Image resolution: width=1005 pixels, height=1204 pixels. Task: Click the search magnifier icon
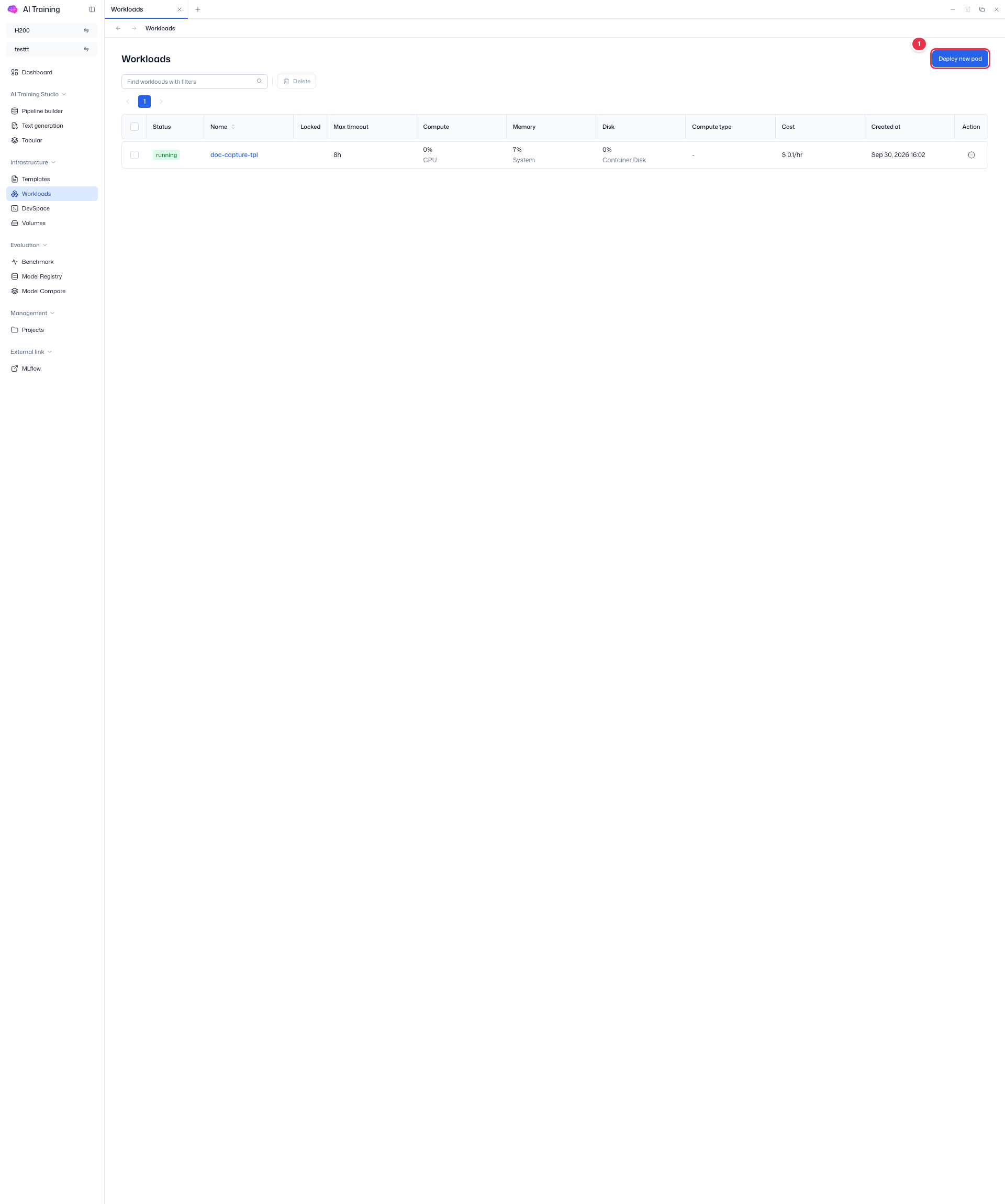[260, 82]
